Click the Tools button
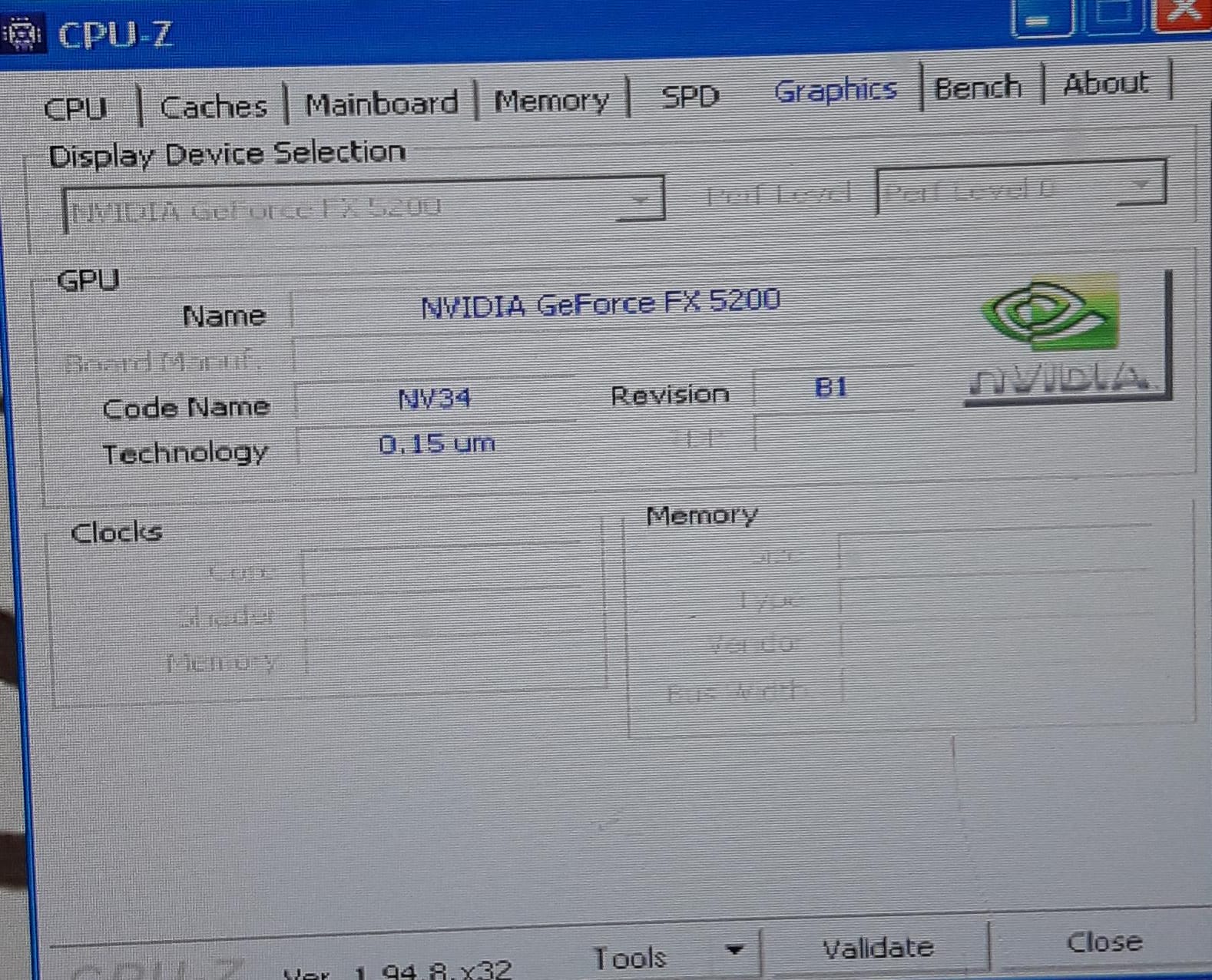Screen dimensions: 1212x980 point(630,957)
